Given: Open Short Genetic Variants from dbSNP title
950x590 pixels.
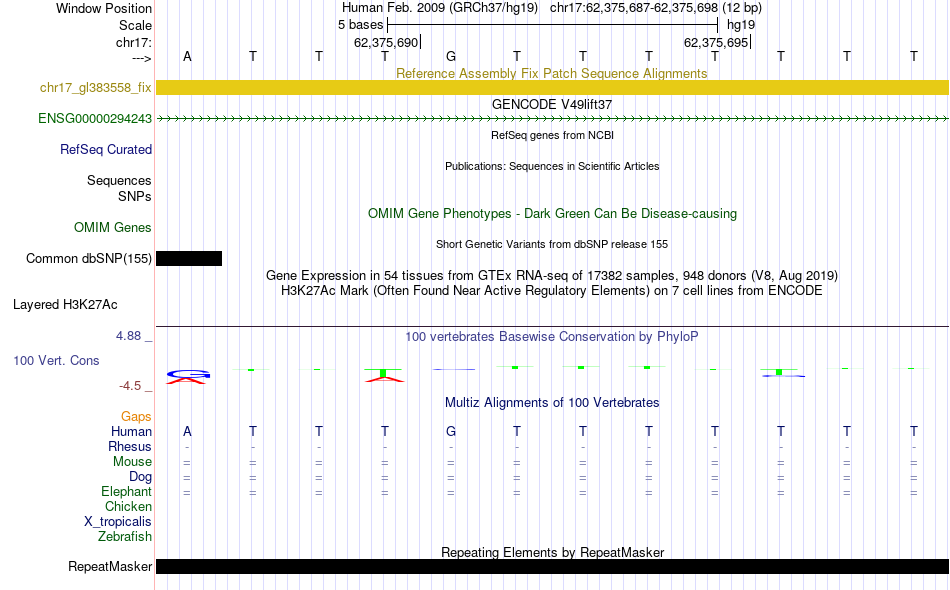Looking at the screenshot, I should tap(552, 244).
